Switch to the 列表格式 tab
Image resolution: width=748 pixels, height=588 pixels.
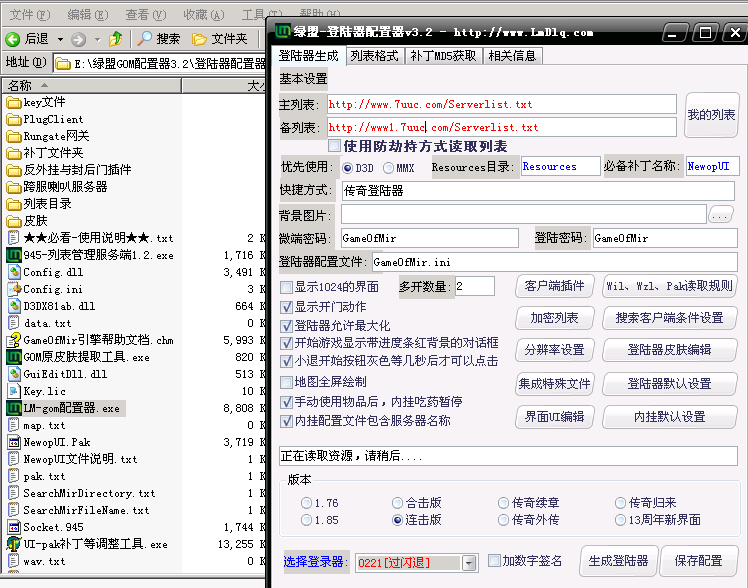pyautogui.click(x=374, y=56)
